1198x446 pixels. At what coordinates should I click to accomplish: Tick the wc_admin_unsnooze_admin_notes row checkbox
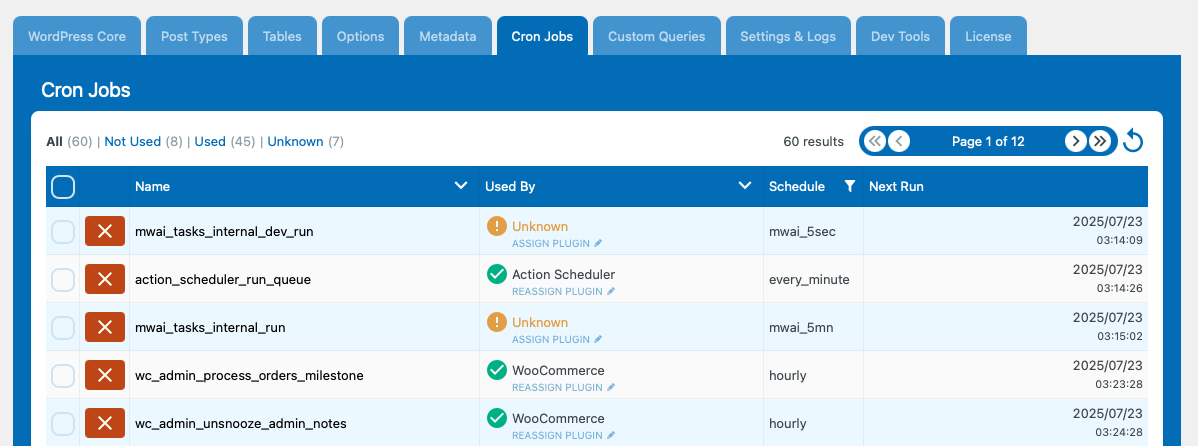point(63,423)
